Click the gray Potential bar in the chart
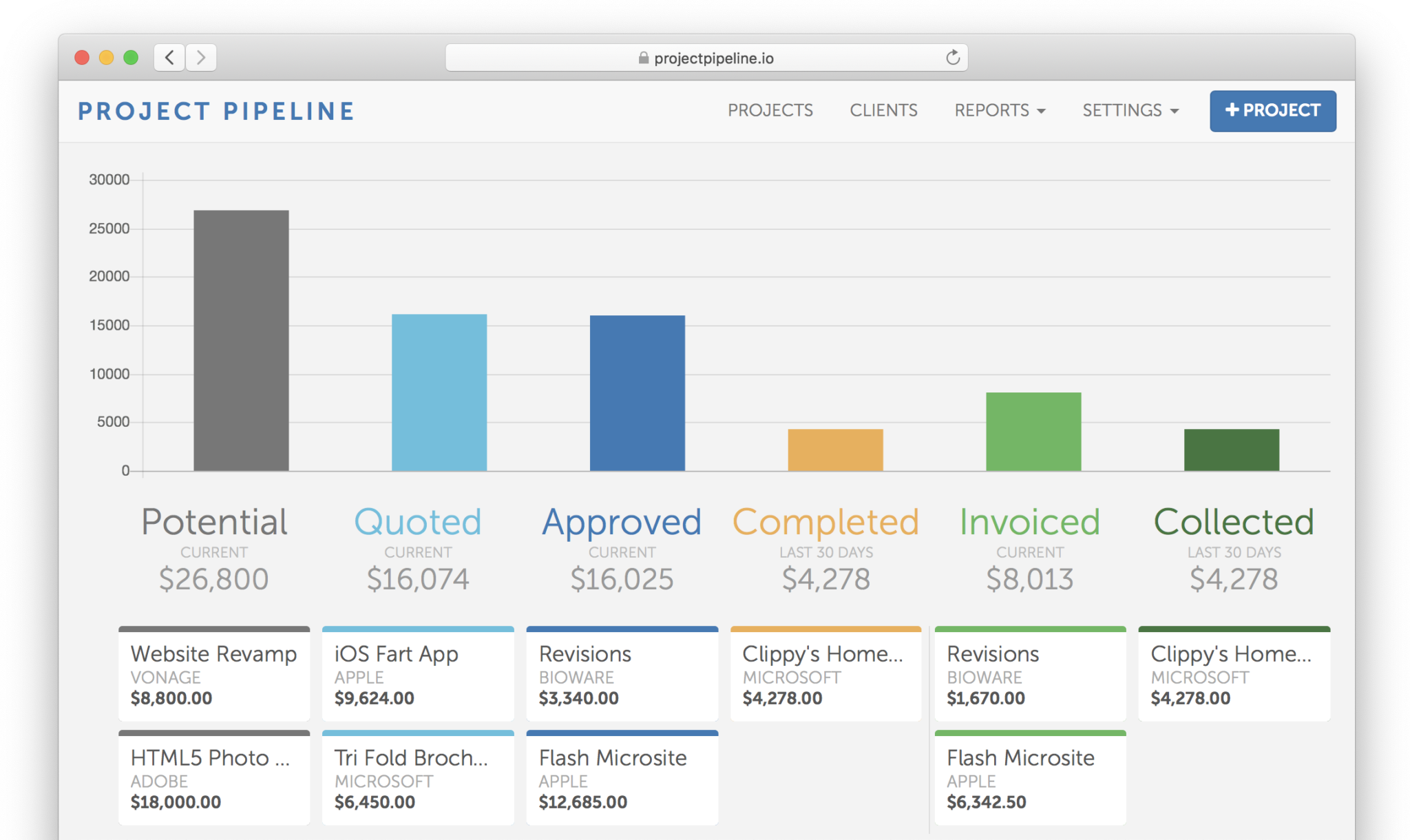Image resolution: width=1410 pixels, height=840 pixels. 241,341
